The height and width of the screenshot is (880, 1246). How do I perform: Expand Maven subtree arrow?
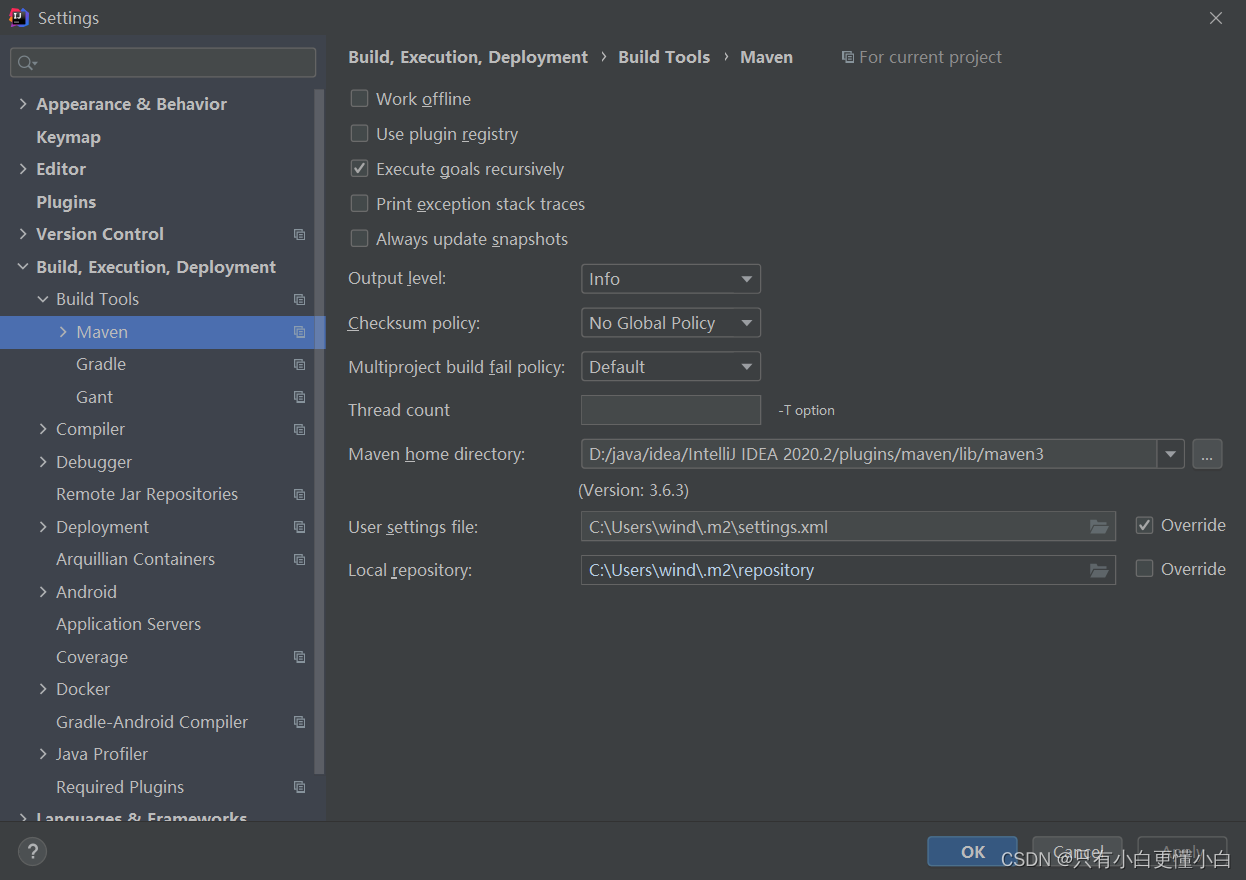pyautogui.click(x=63, y=332)
